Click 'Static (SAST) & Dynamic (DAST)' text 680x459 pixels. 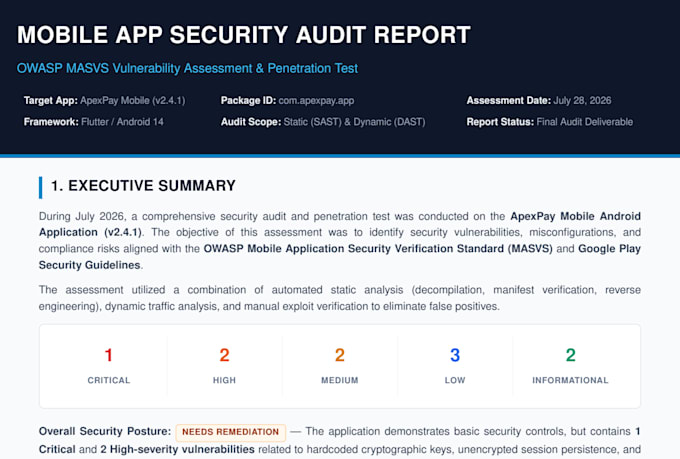(x=354, y=122)
